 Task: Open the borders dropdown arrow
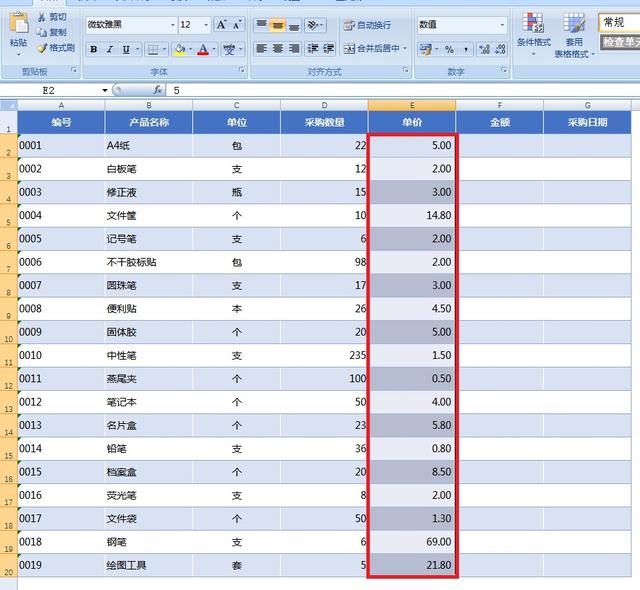(164, 49)
